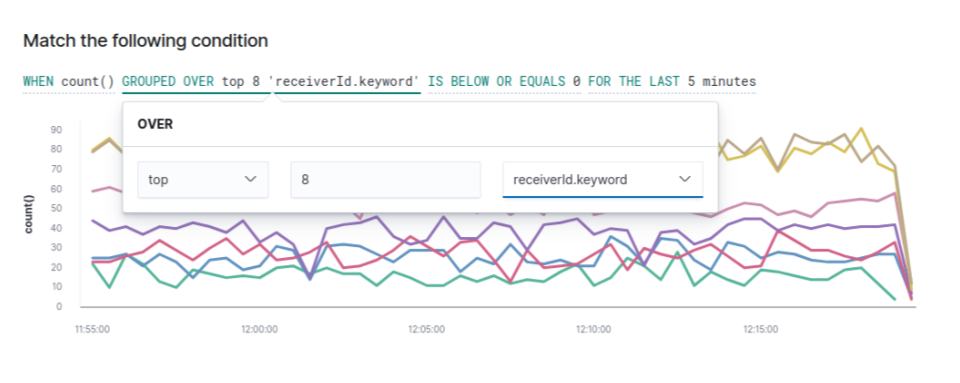Open the receiverId.keyword field dropdown

602,180
